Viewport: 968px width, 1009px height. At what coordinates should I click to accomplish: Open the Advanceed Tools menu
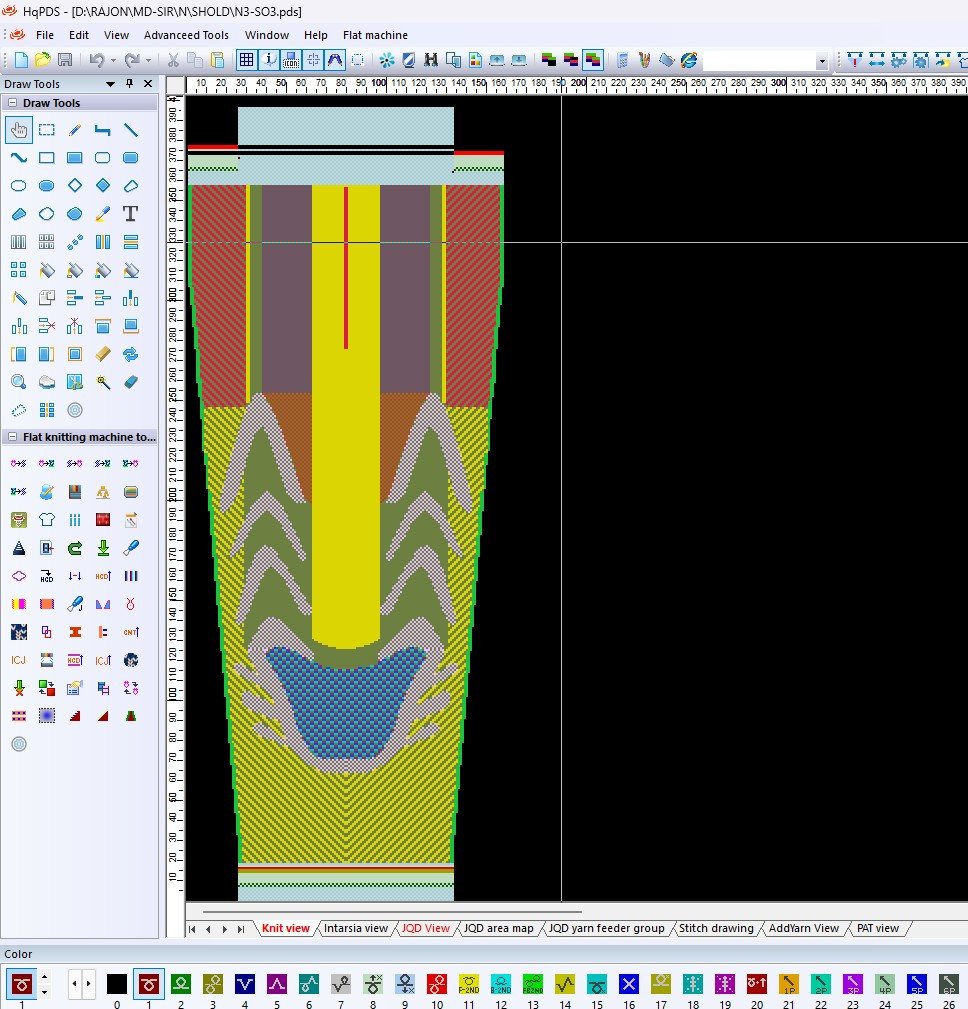[186, 35]
